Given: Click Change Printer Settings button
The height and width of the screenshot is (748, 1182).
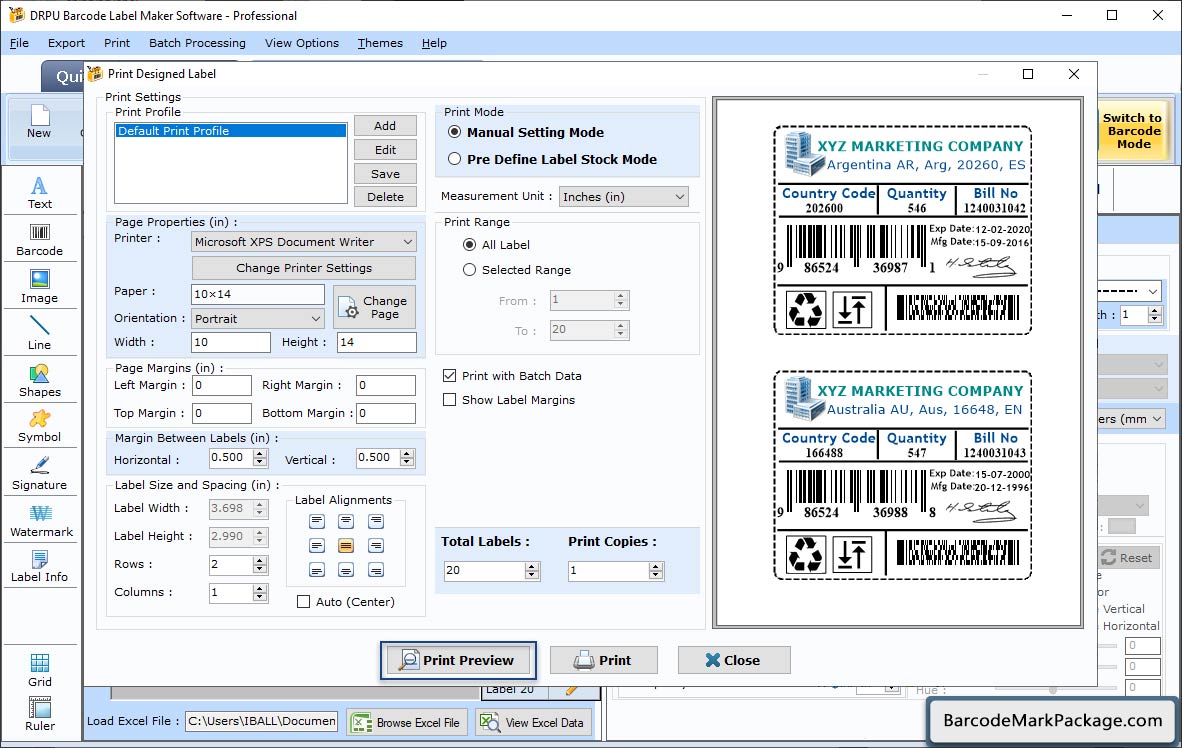Looking at the screenshot, I should (x=304, y=268).
